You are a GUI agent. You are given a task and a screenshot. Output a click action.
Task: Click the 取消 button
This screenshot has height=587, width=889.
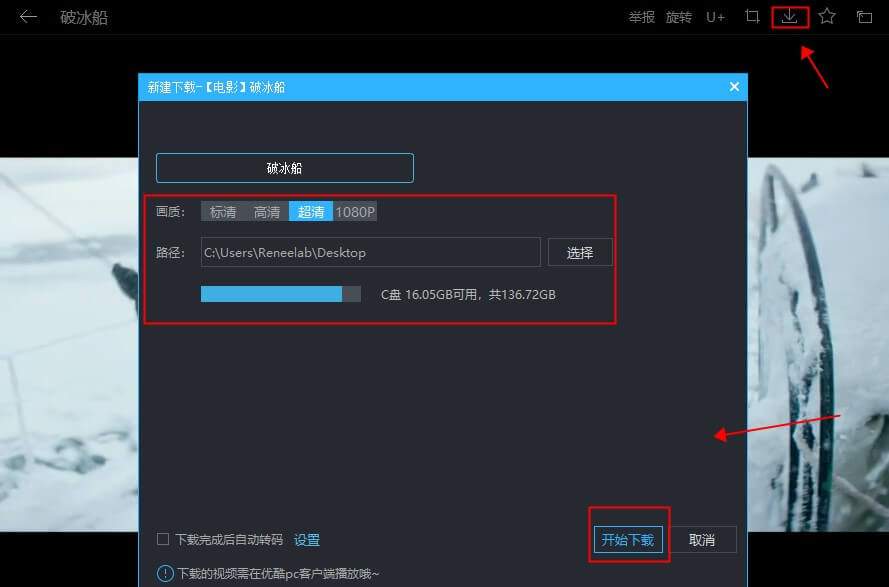(x=702, y=540)
